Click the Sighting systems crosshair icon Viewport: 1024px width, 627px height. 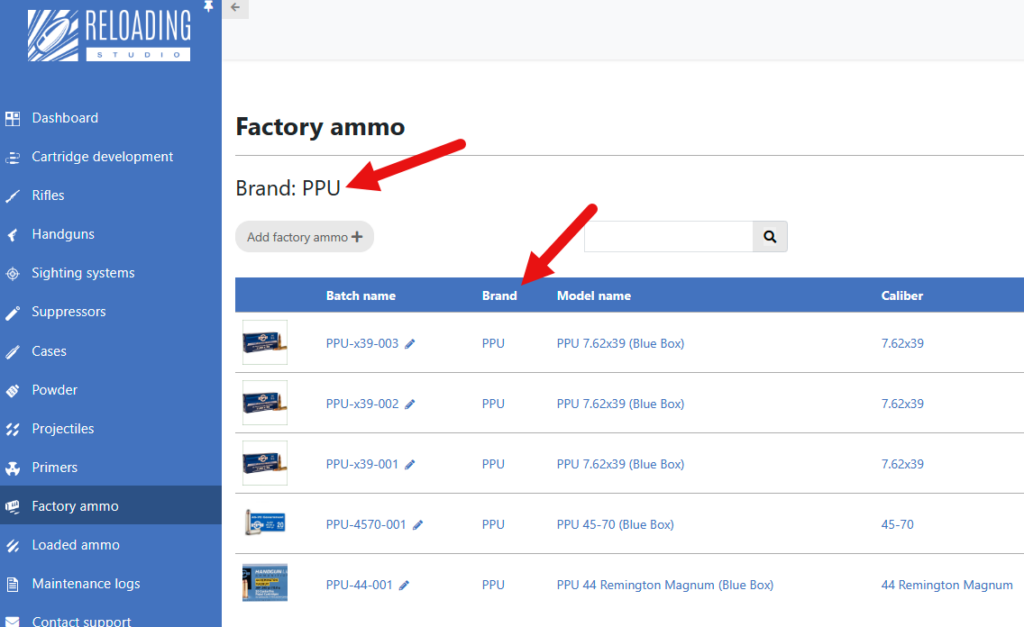[x=13, y=274]
